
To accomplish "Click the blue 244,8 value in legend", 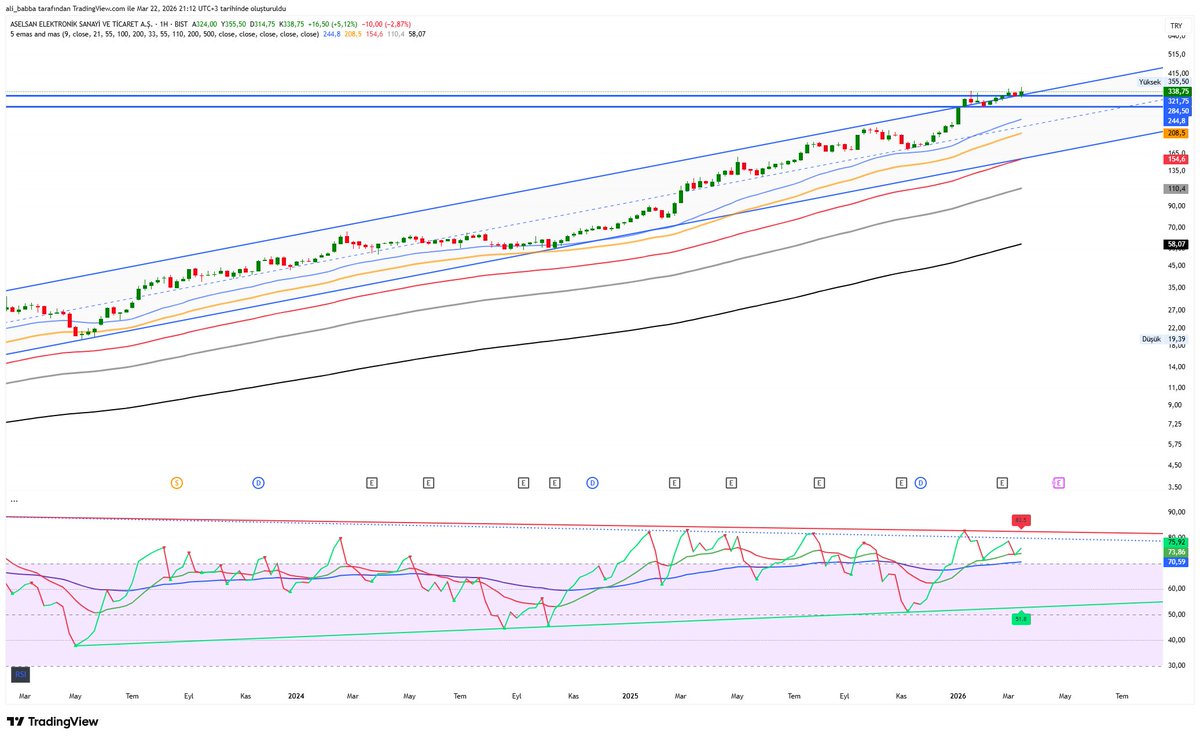I will pyautogui.click(x=333, y=34).
